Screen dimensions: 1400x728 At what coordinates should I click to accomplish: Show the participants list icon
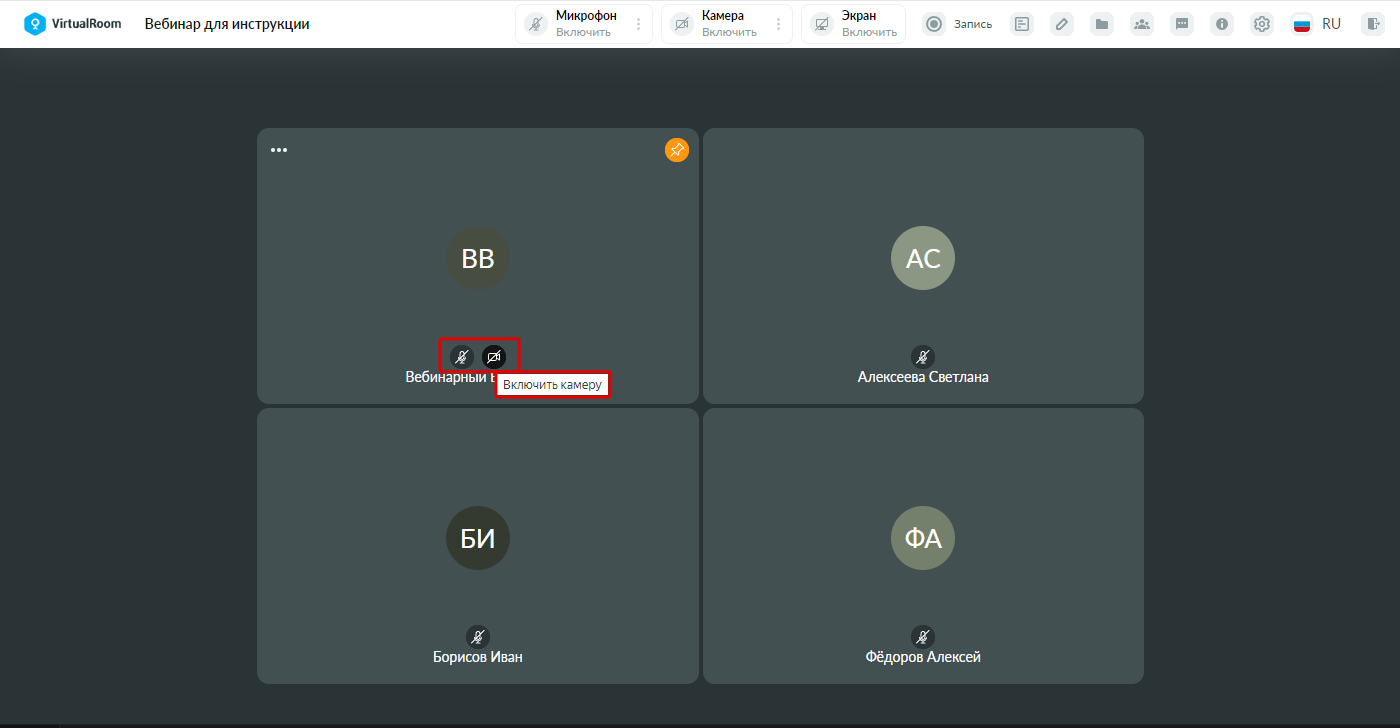pos(1142,24)
